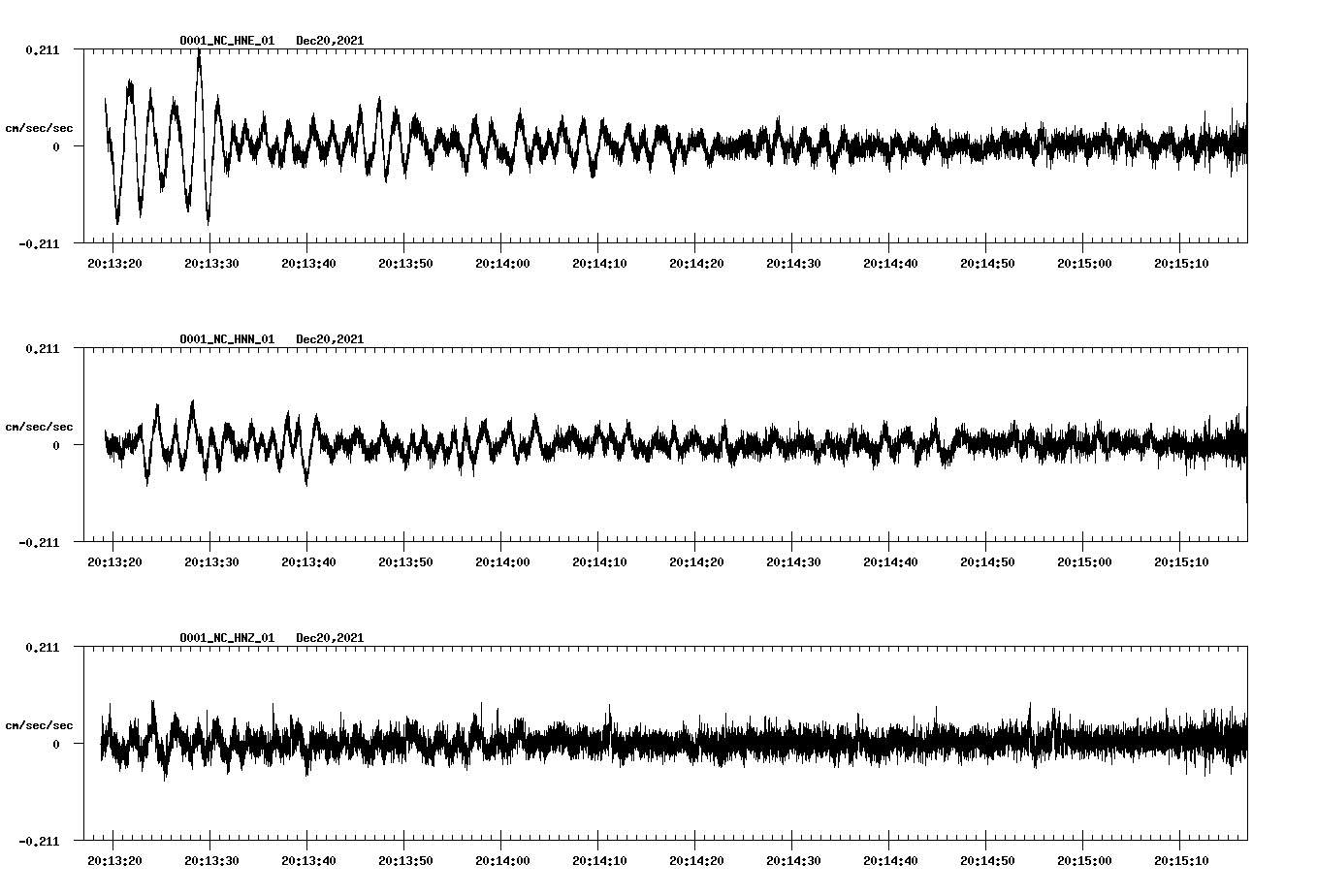Click 20:14:20 time label under HNZ plot
The image size is (1317, 896).
[696, 861]
